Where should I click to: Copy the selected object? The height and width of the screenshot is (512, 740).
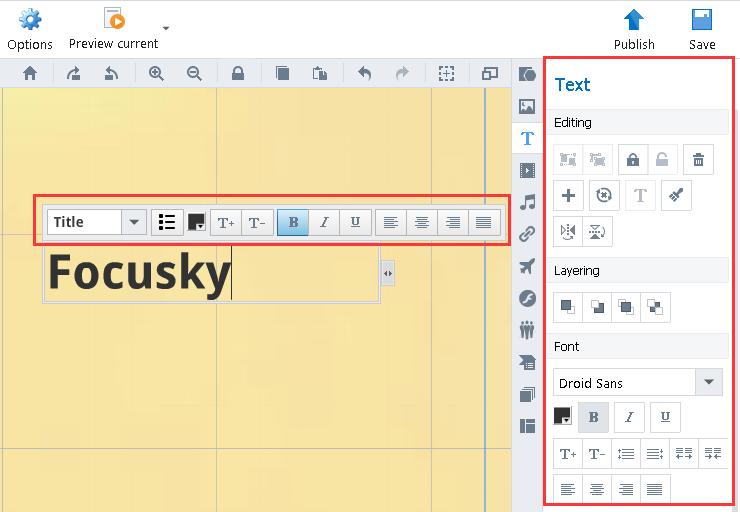tap(282, 73)
